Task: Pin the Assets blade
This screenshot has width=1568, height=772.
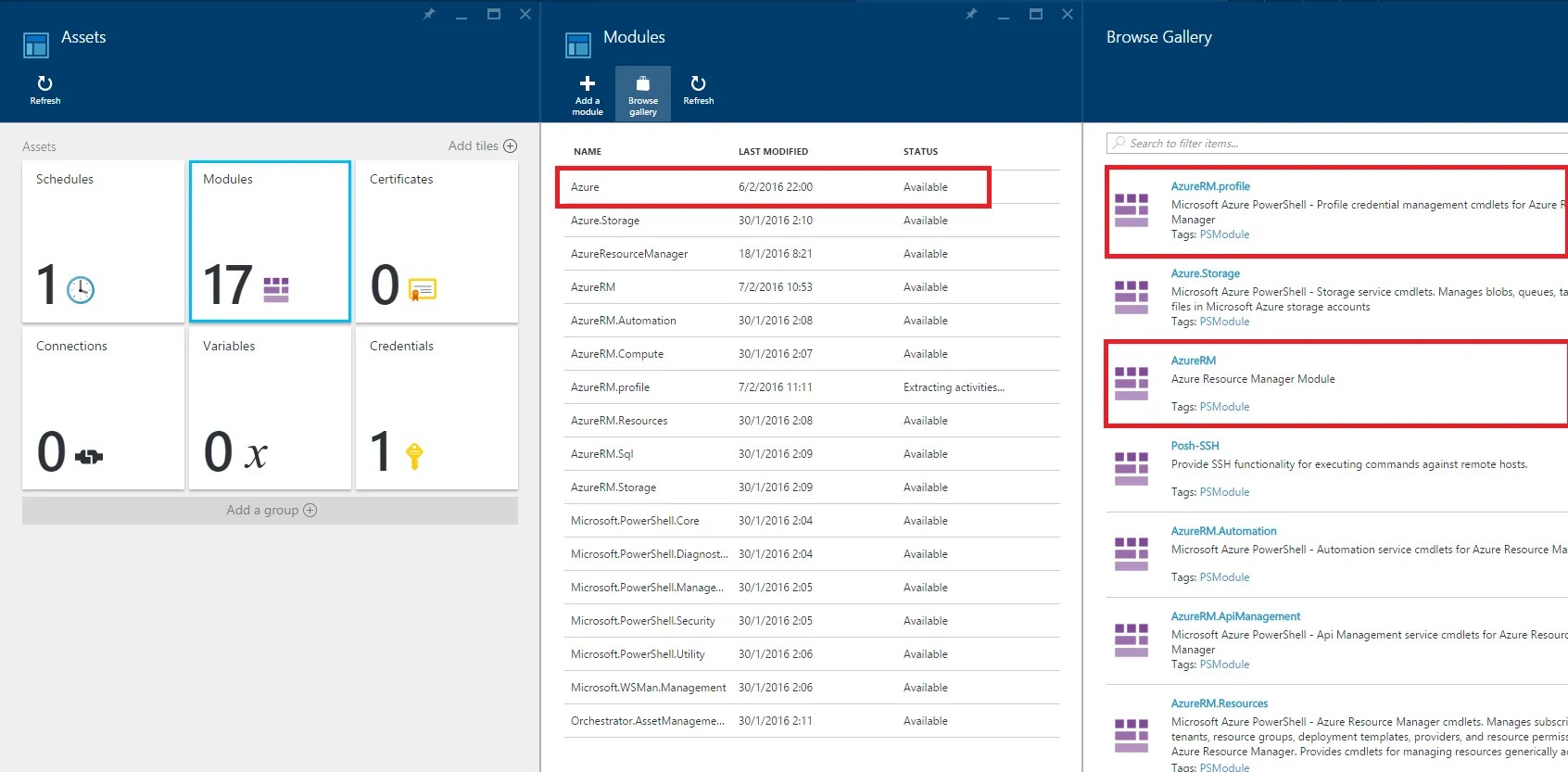Action: click(x=429, y=14)
